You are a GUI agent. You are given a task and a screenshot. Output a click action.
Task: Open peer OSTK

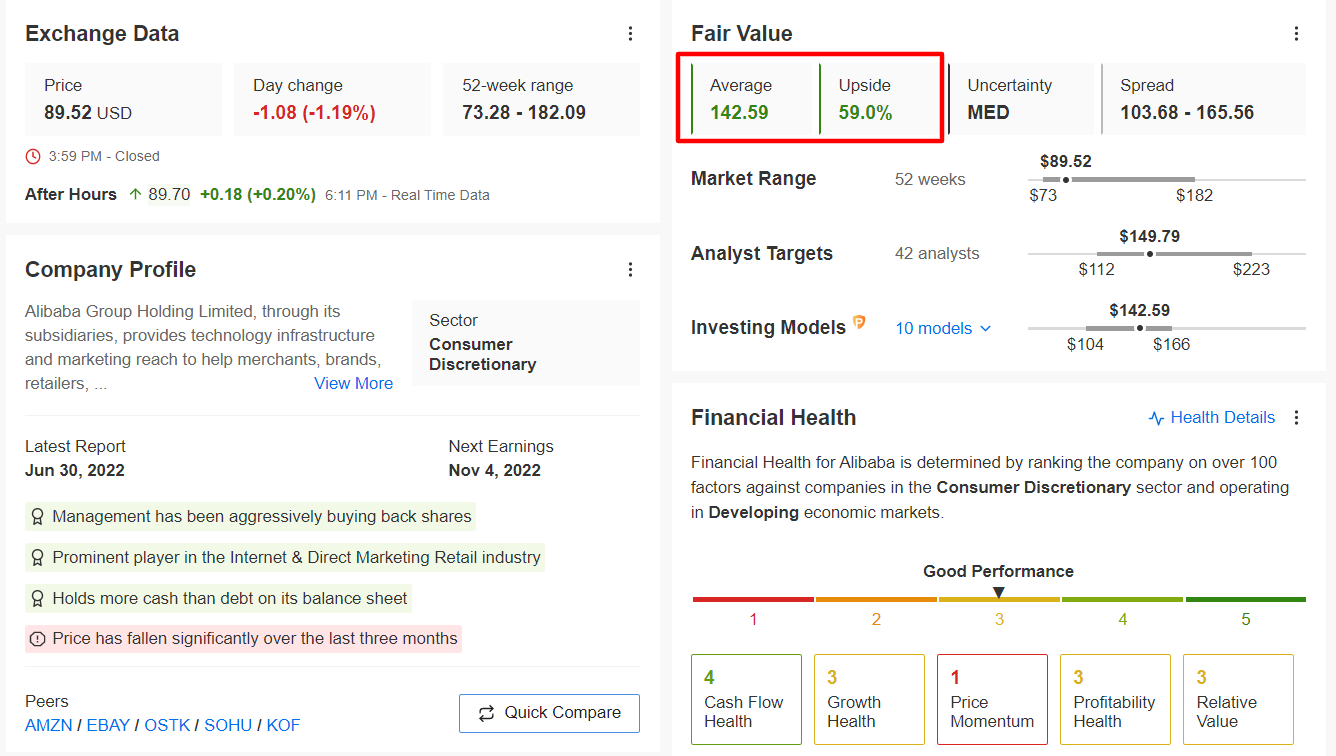coord(167,725)
